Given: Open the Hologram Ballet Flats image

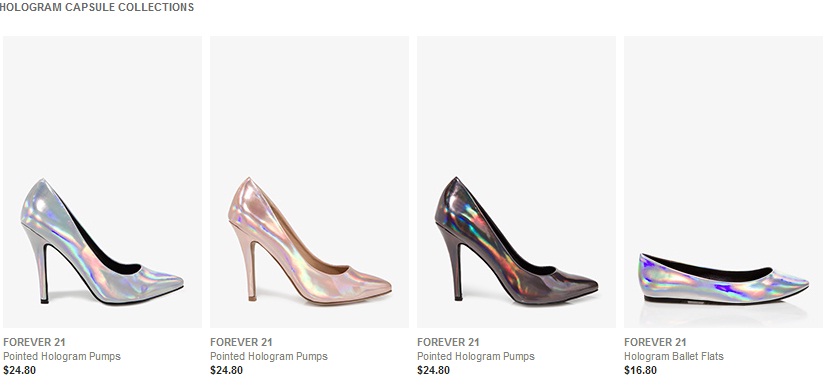Looking at the screenshot, I should pos(723,182).
